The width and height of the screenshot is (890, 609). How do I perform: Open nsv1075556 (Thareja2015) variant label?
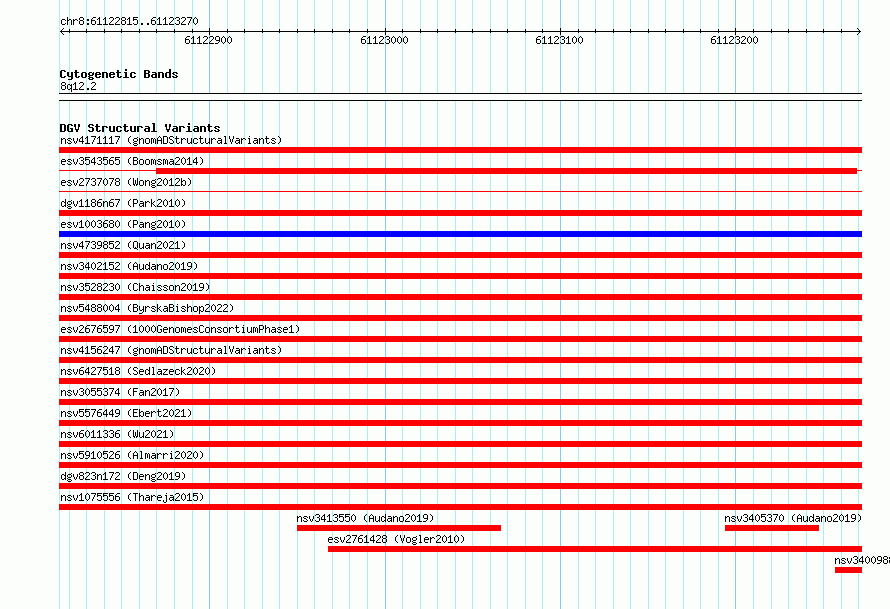pos(132,497)
